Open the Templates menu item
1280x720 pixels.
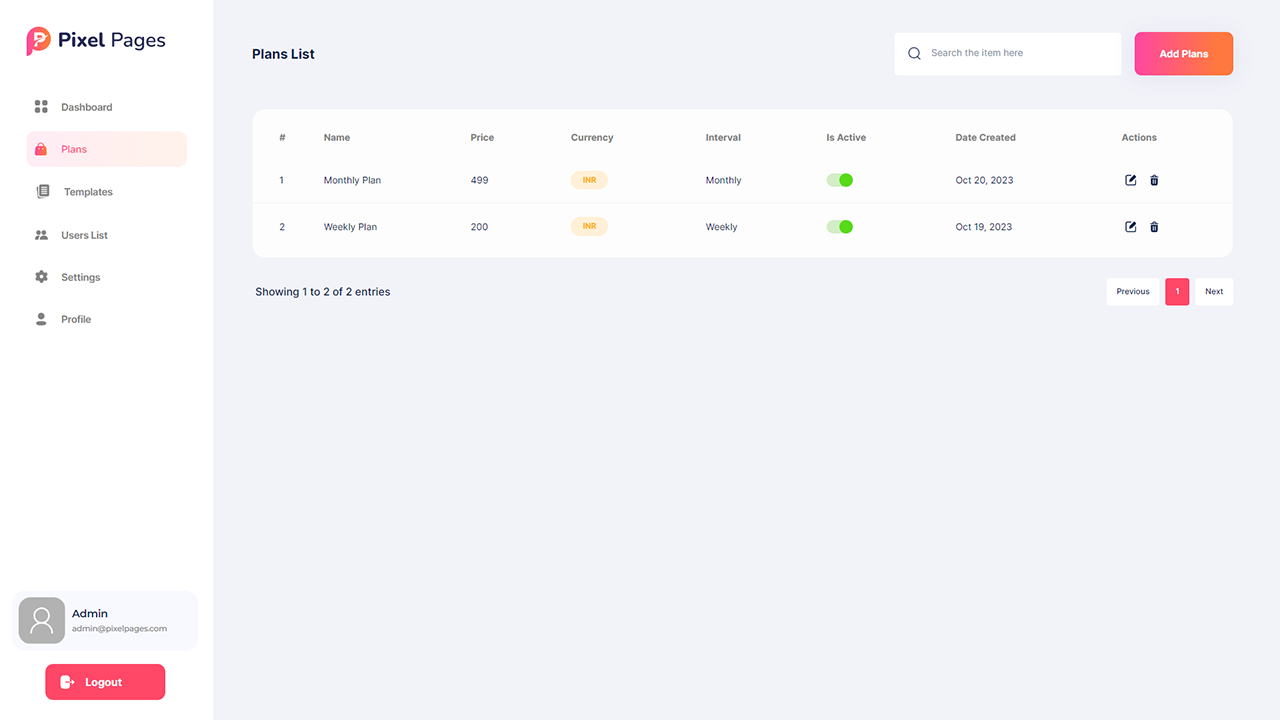[x=88, y=192]
